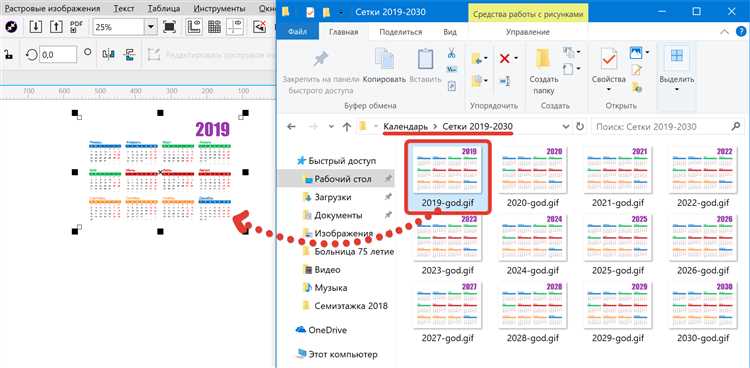750x368 pixels.
Task: Click Календарь in the breadcrumb path
Action: pos(406,127)
